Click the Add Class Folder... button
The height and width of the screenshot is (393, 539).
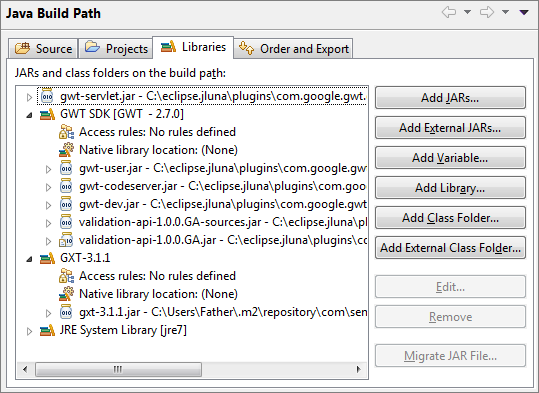(x=450, y=218)
